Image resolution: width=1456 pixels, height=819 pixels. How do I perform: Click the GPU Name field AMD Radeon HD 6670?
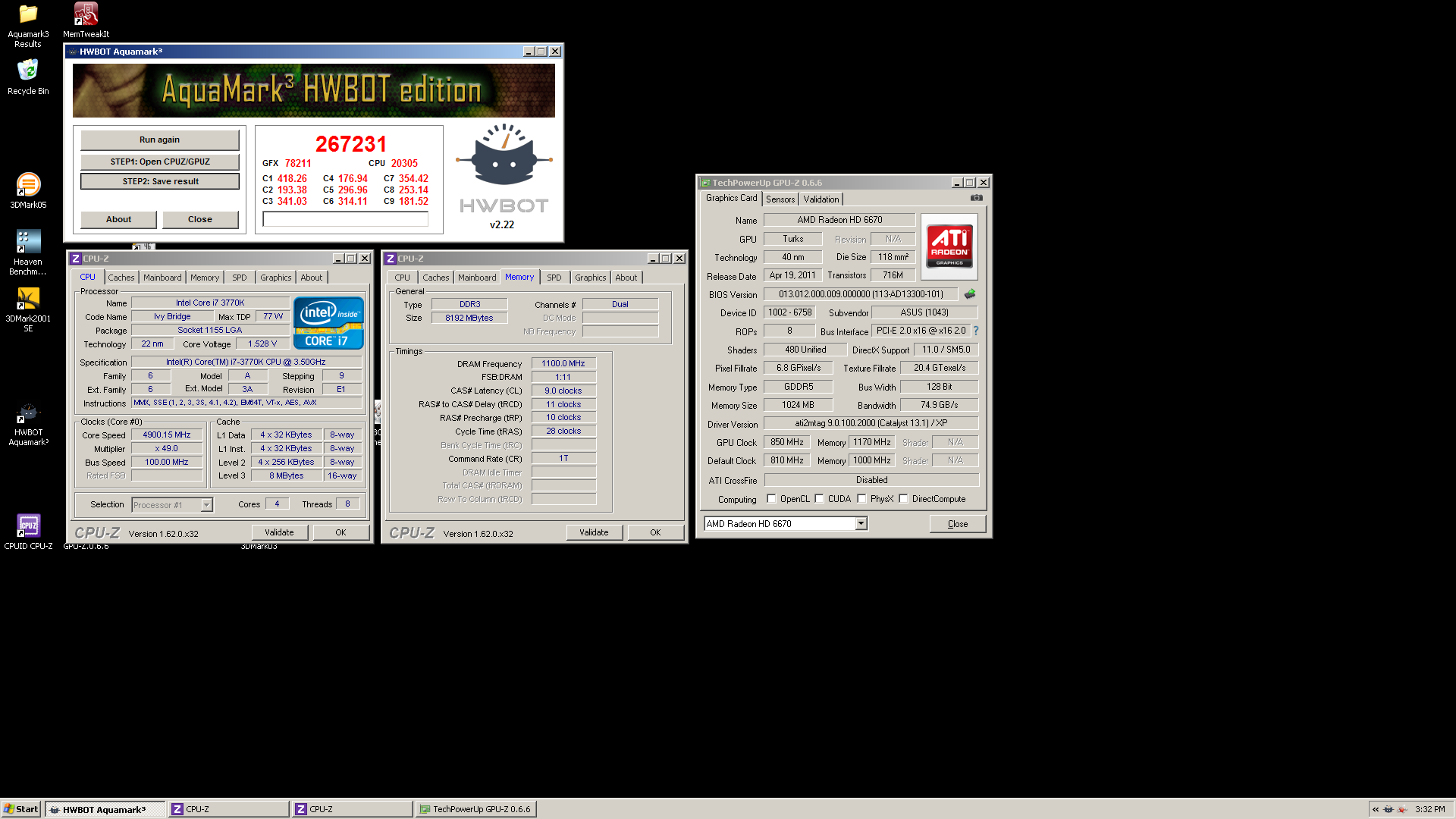(x=839, y=220)
